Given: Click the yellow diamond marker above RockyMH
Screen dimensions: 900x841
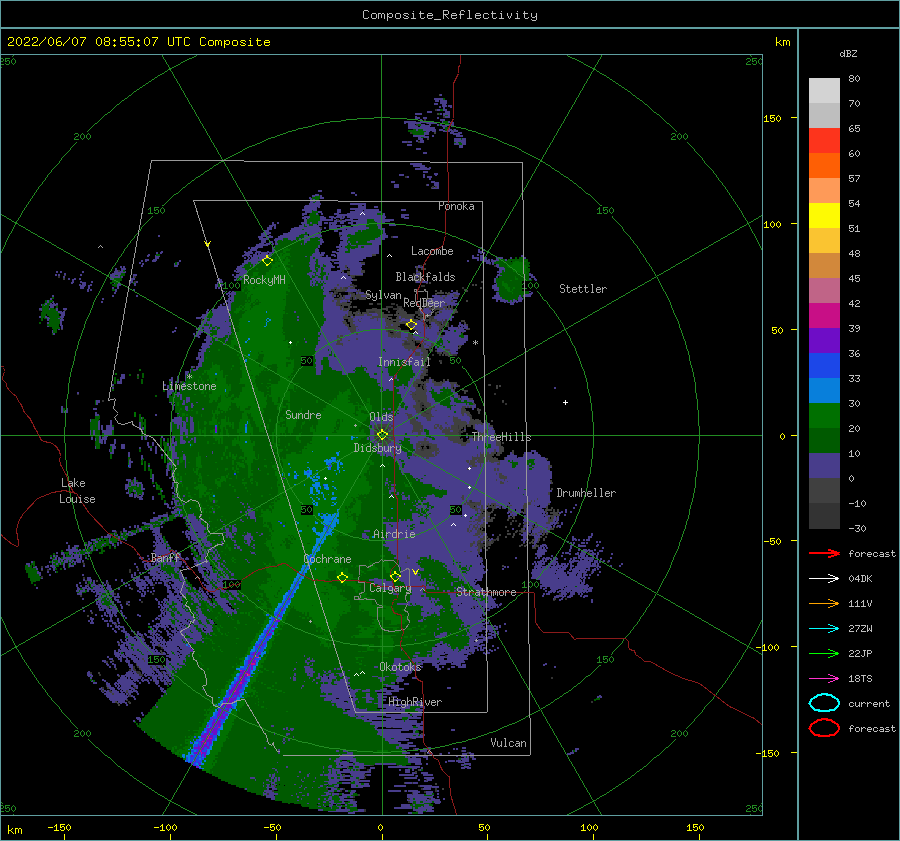Looking at the screenshot, I should 267,261.
